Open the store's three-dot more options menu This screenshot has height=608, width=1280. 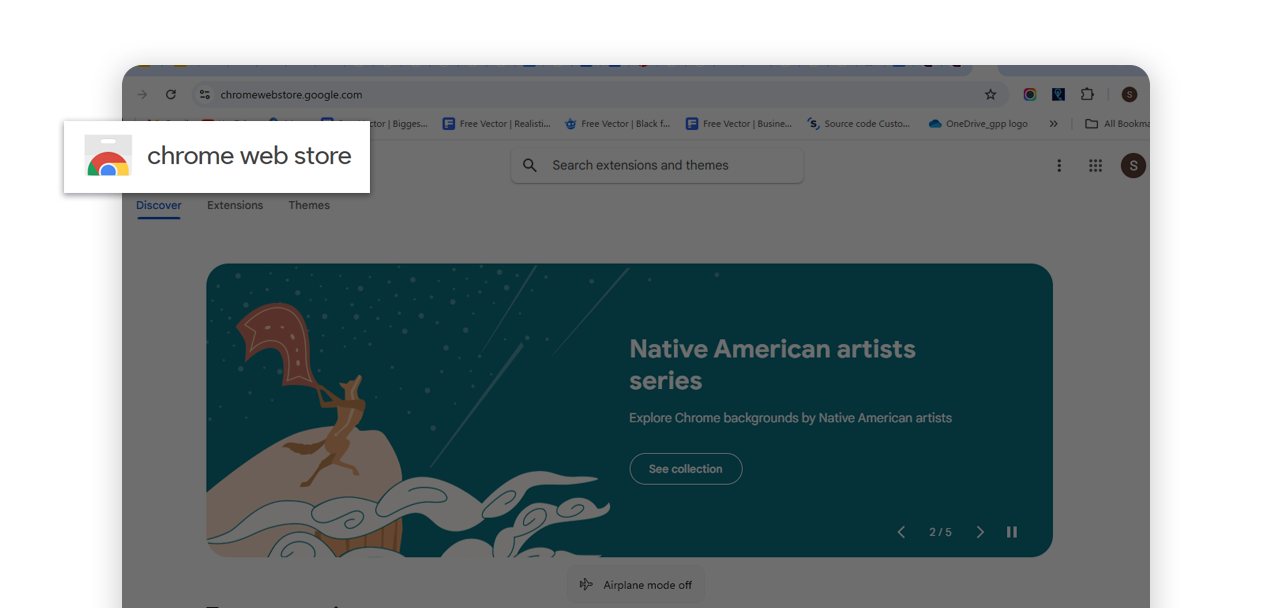pos(1059,166)
